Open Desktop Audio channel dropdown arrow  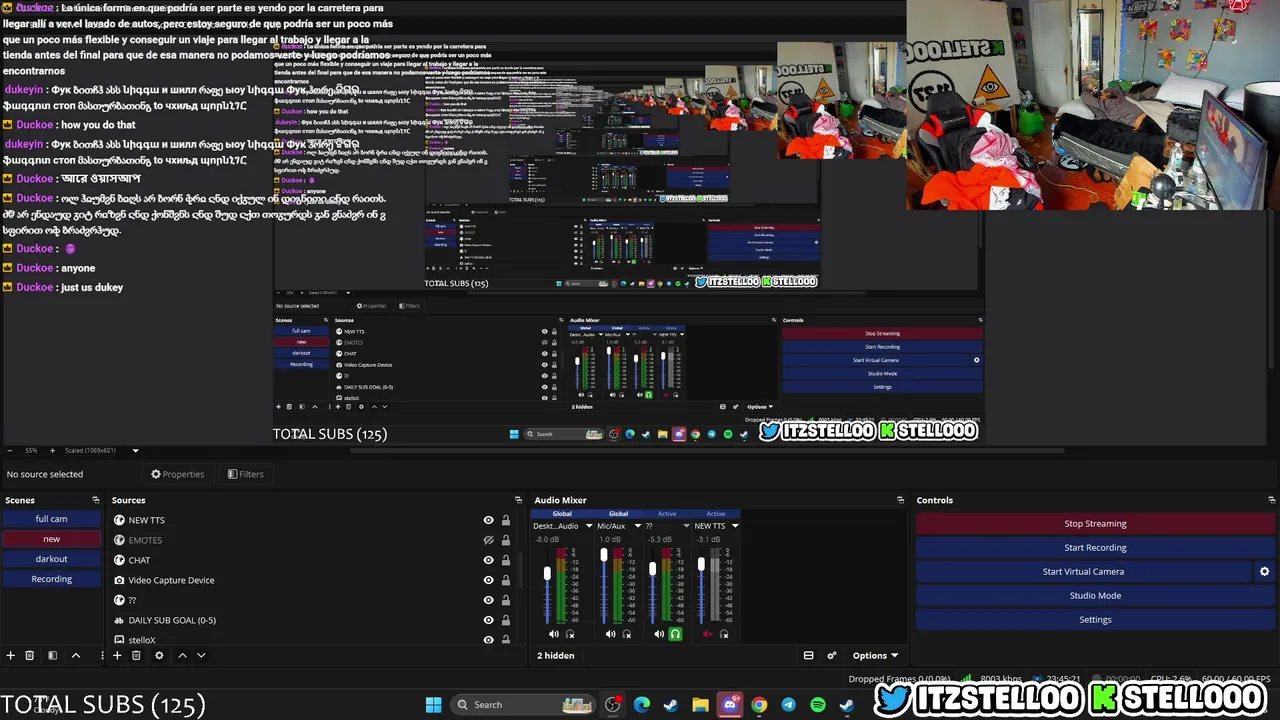(x=589, y=526)
